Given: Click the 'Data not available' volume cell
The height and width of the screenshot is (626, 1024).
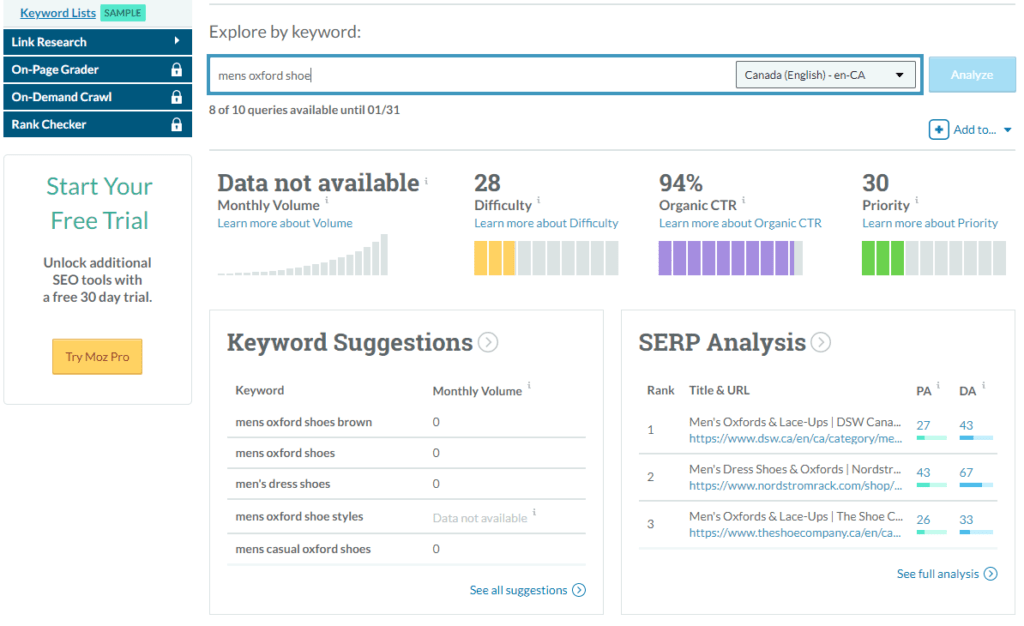Looking at the screenshot, I should tap(480, 518).
